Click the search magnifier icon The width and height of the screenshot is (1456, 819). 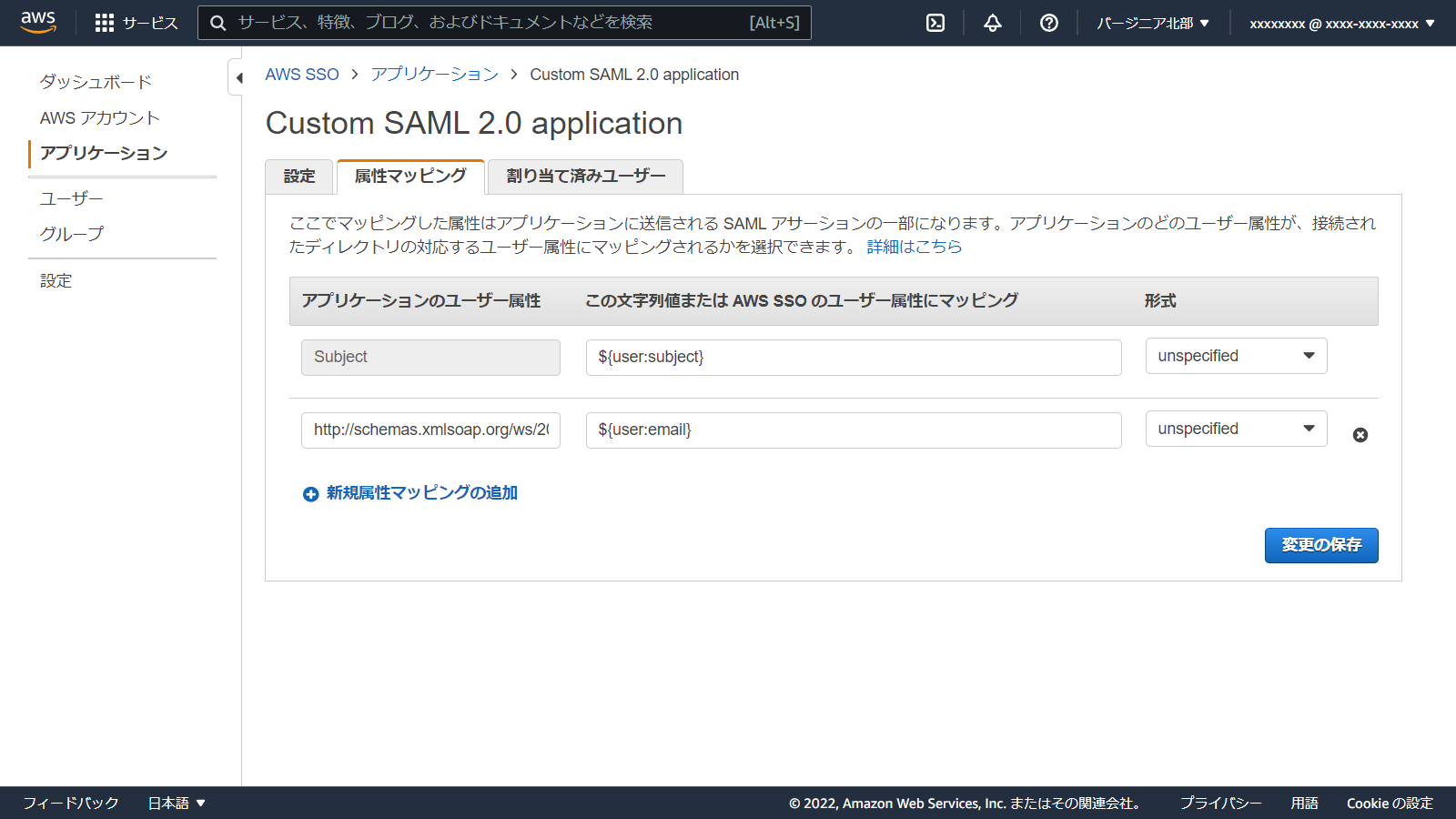217,23
